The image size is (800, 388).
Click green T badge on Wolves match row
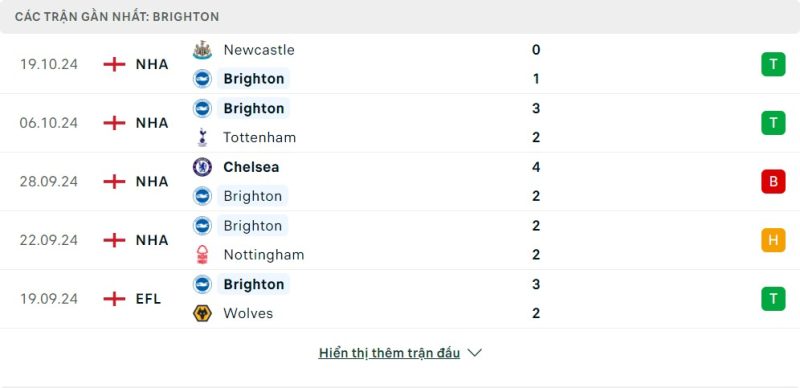pyautogui.click(x=773, y=299)
